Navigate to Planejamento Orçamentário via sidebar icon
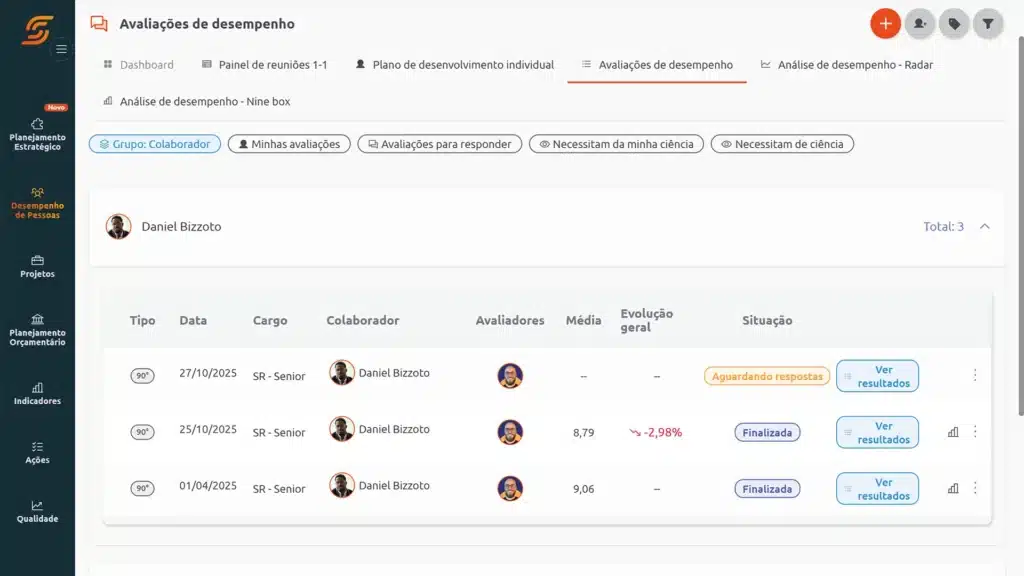 [x=37, y=330]
